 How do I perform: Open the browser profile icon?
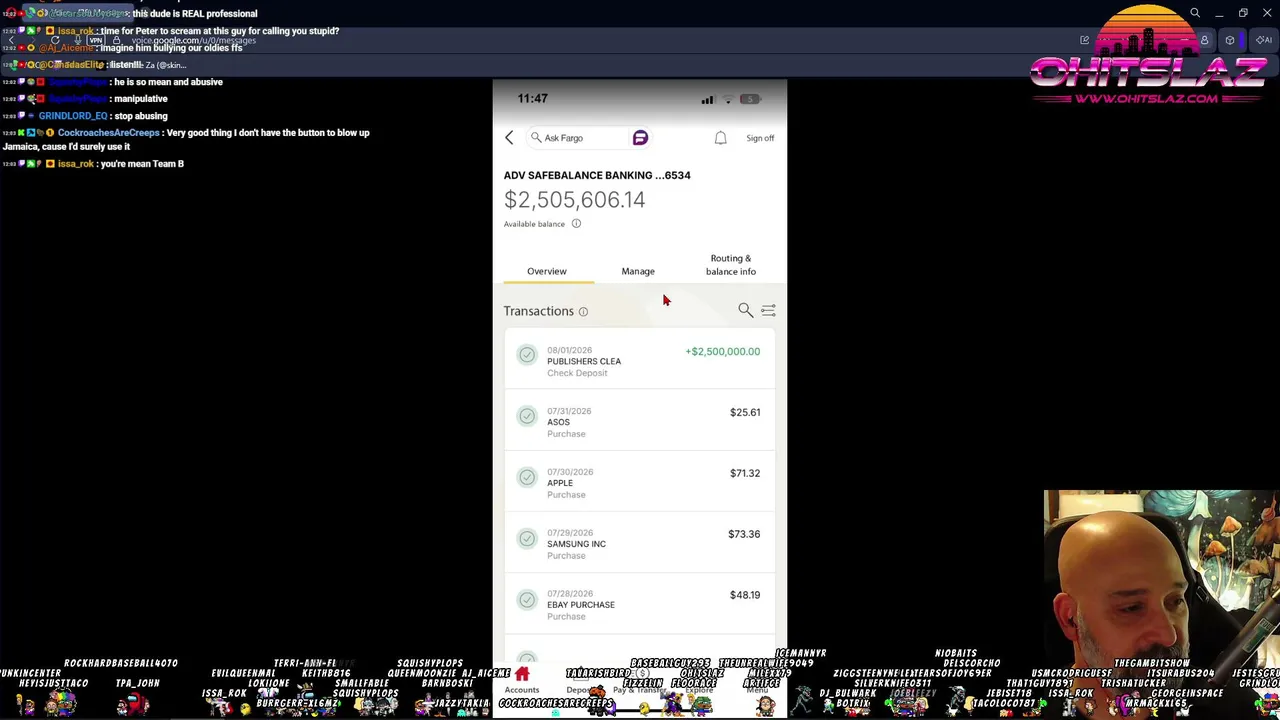[1204, 40]
